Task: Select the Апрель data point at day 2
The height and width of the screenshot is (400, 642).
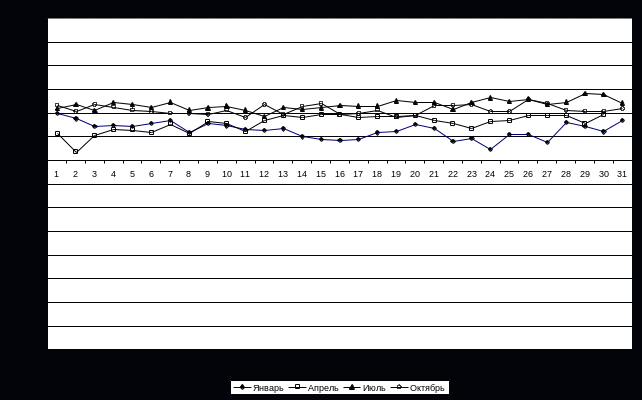Action: (x=75, y=152)
